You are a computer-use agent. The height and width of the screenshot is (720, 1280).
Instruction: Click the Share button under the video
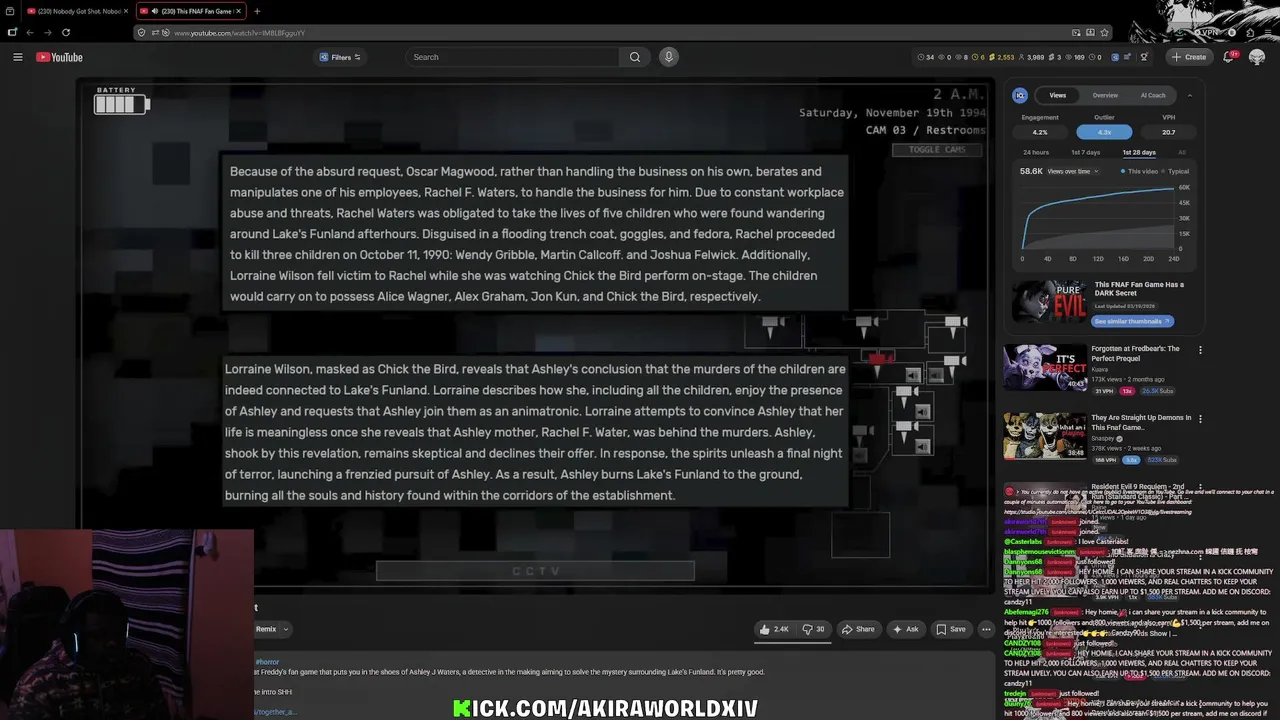(858, 629)
